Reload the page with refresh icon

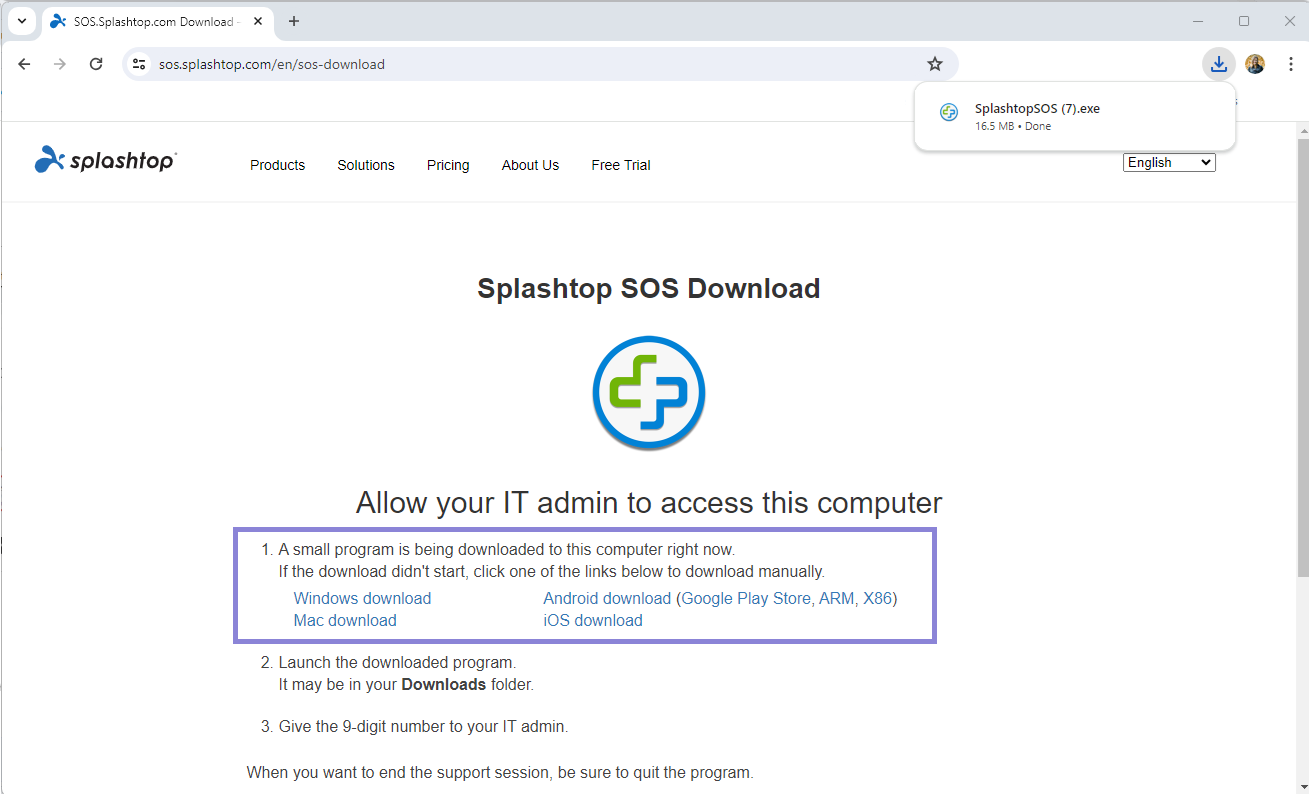(x=96, y=64)
